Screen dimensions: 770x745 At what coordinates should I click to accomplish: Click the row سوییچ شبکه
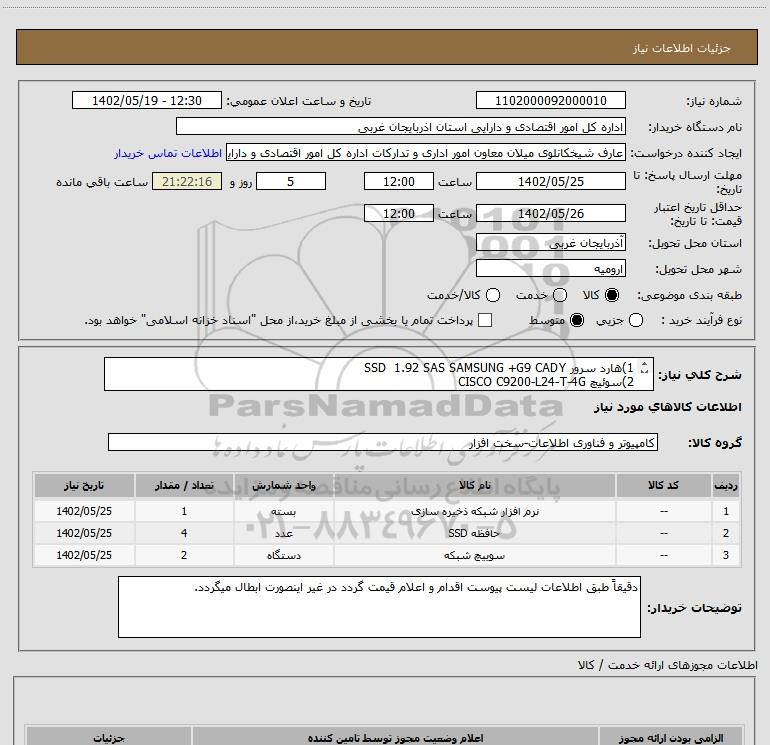point(387,555)
